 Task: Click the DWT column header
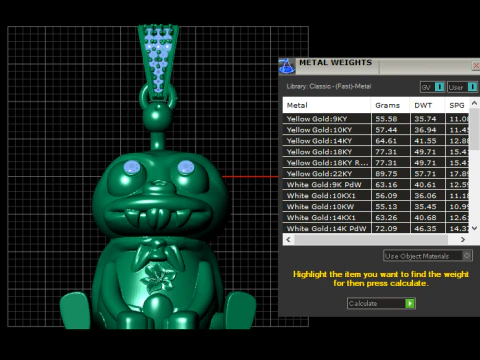427,105
